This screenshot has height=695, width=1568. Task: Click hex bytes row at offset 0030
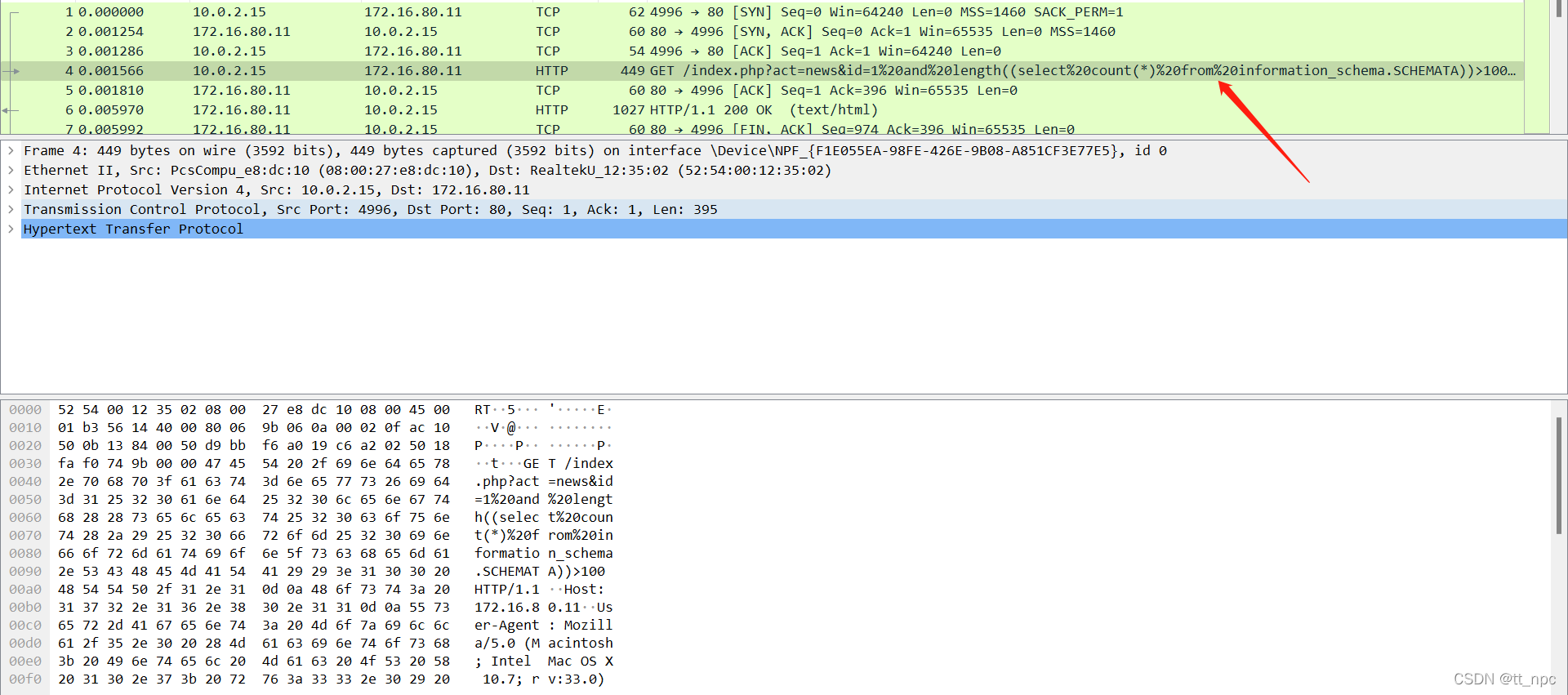[x=254, y=463]
